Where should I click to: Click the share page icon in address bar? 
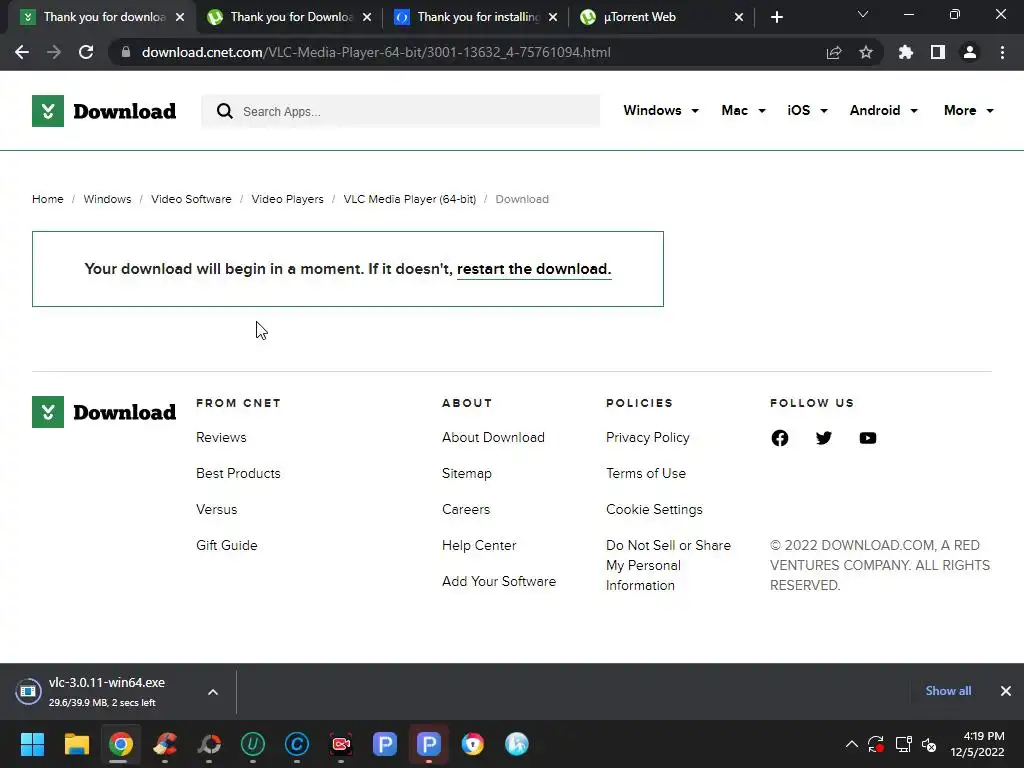834,52
